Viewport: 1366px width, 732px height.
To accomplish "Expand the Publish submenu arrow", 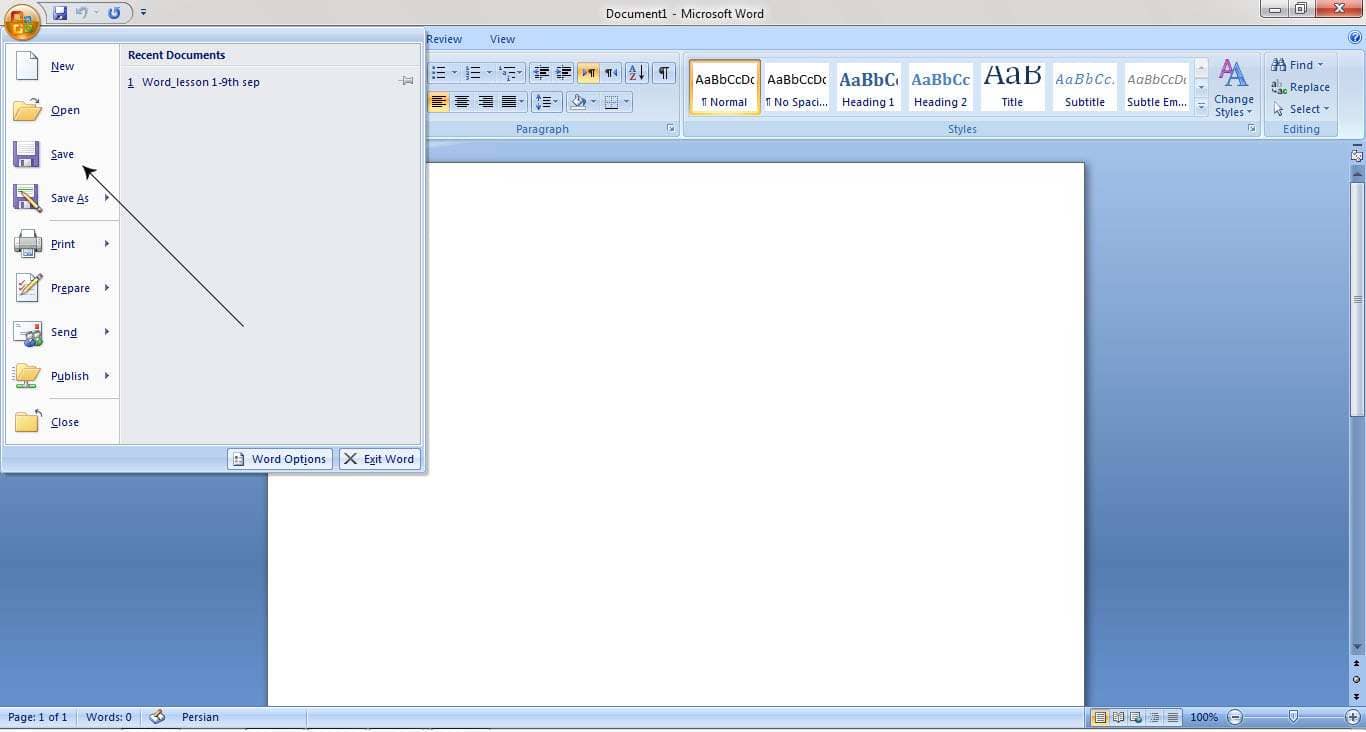I will tap(107, 376).
